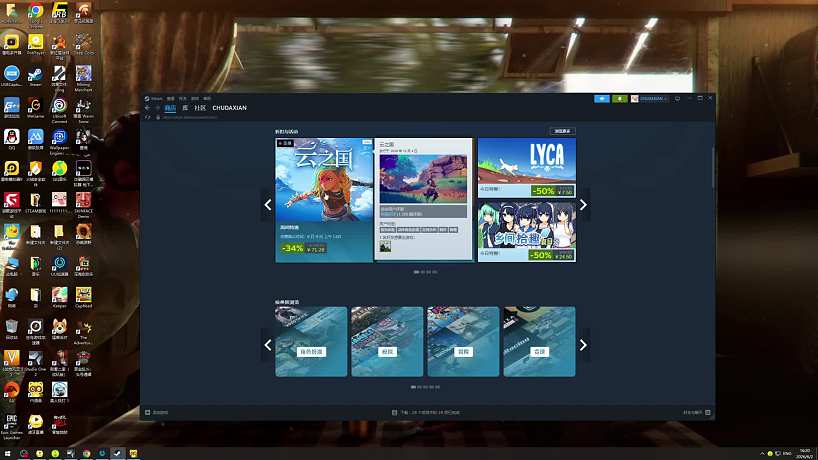Open the QQ penguin desktop icon
The height and width of the screenshot is (460, 818).
click(x=11, y=139)
